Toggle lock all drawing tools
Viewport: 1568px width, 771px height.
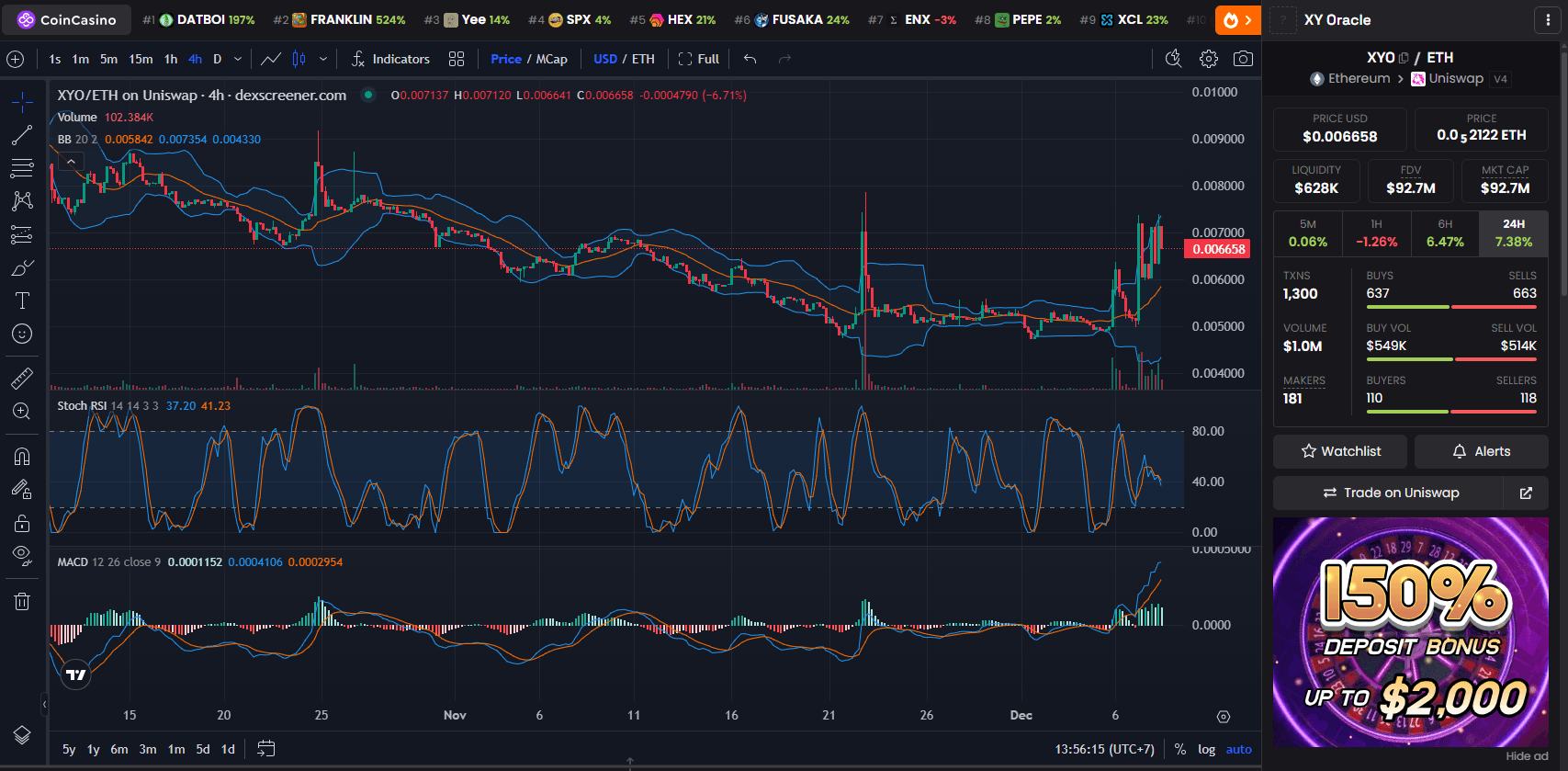click(22, 523)
